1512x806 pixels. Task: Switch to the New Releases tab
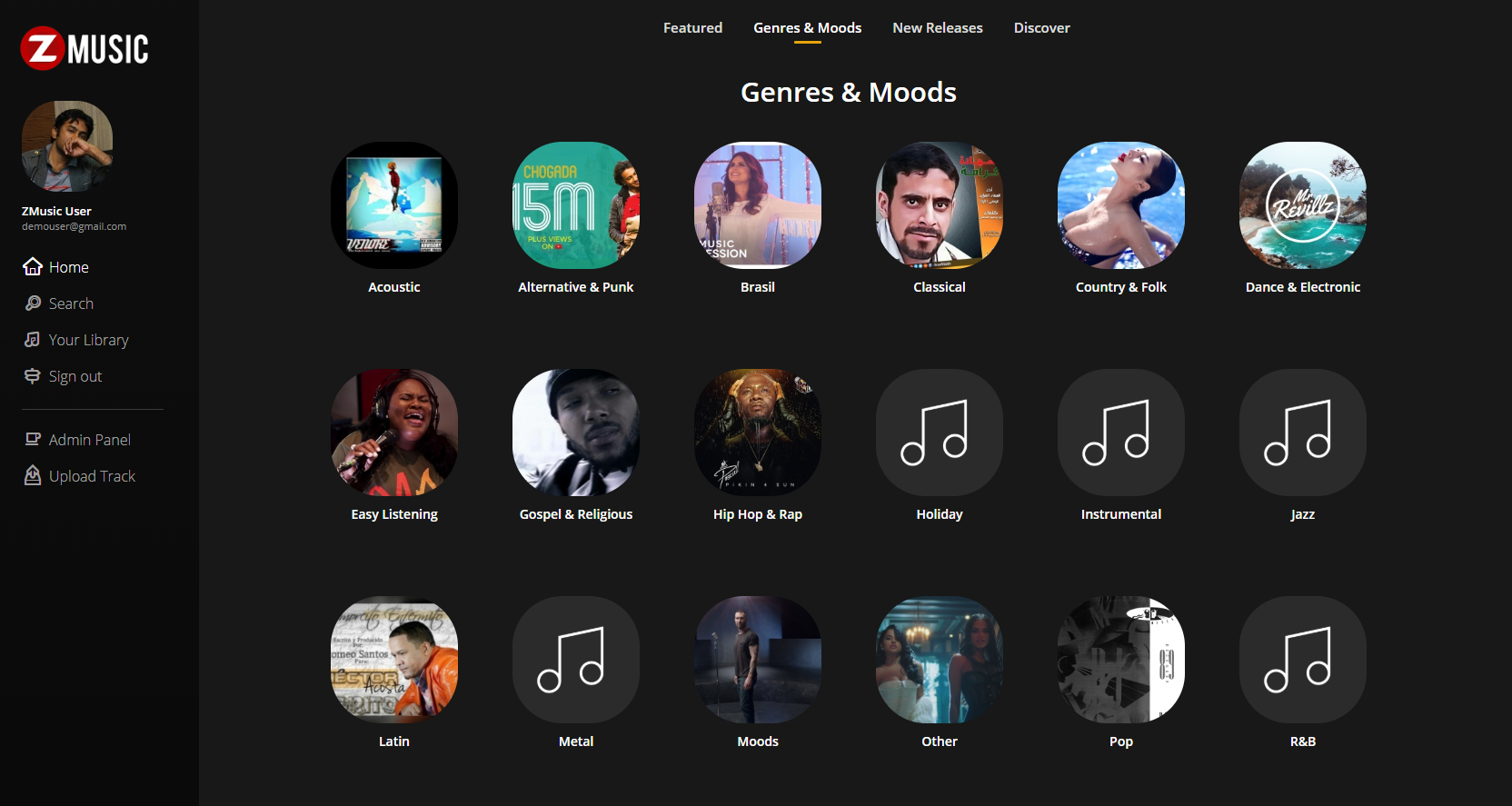click(938, 28)
